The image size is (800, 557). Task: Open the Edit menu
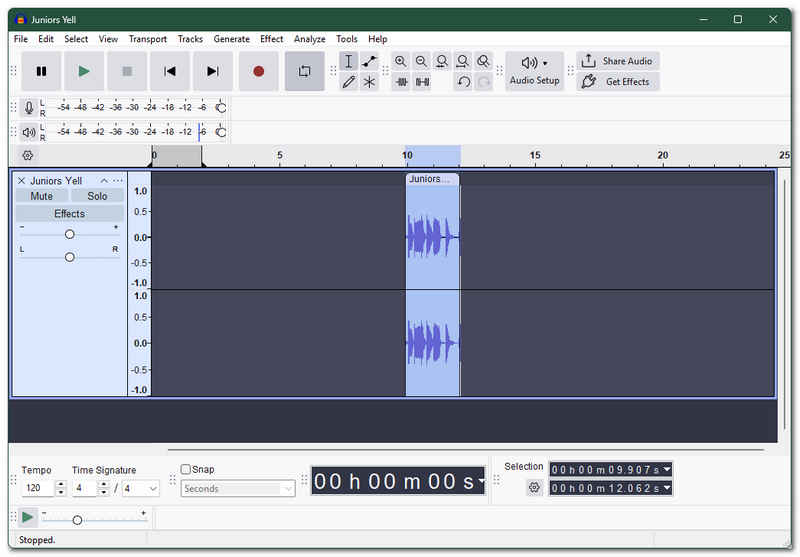(x=45, y=39)
